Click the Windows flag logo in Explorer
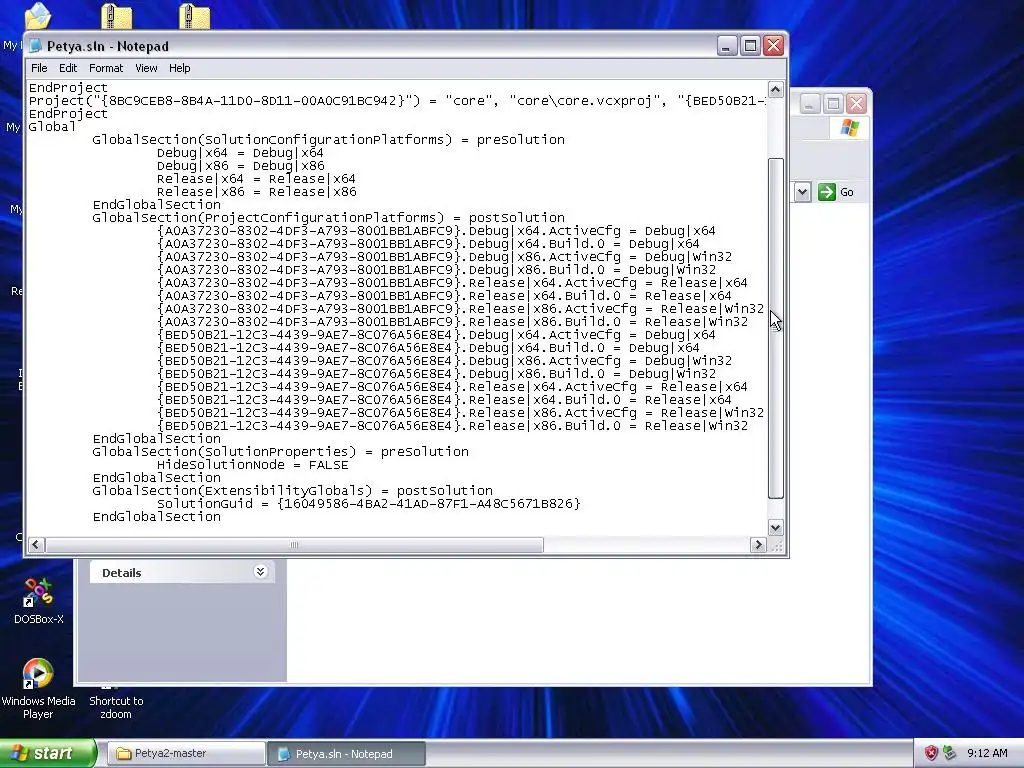Screen dimensions: 1024x768 [x=849, y=128]
